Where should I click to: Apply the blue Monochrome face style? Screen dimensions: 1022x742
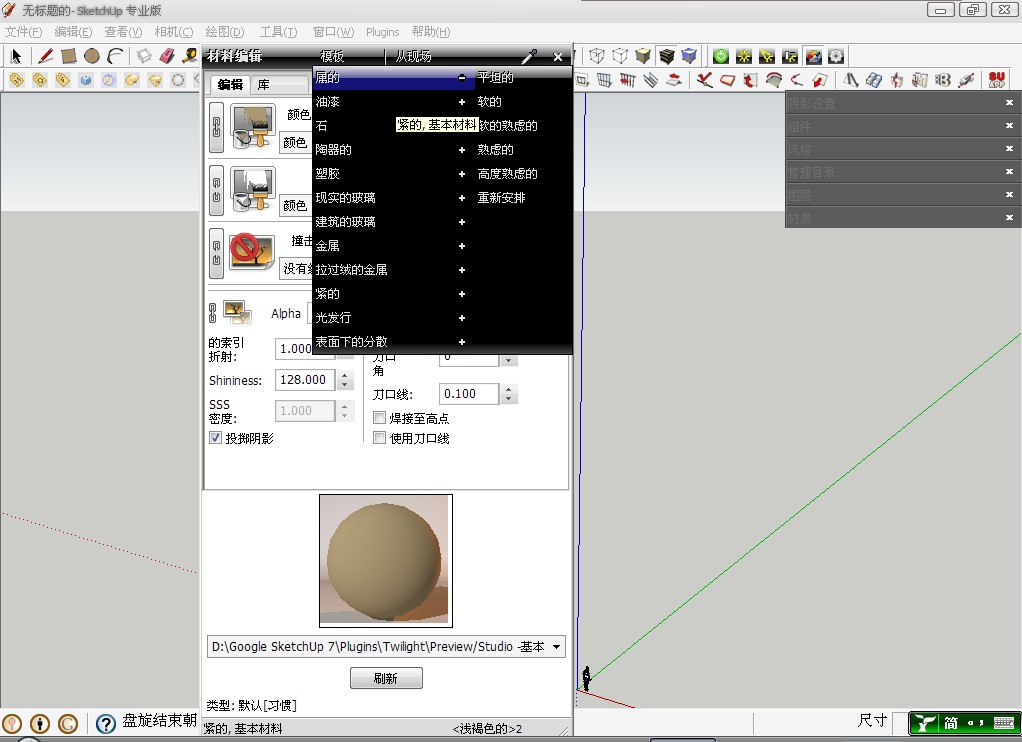point(689,57)
